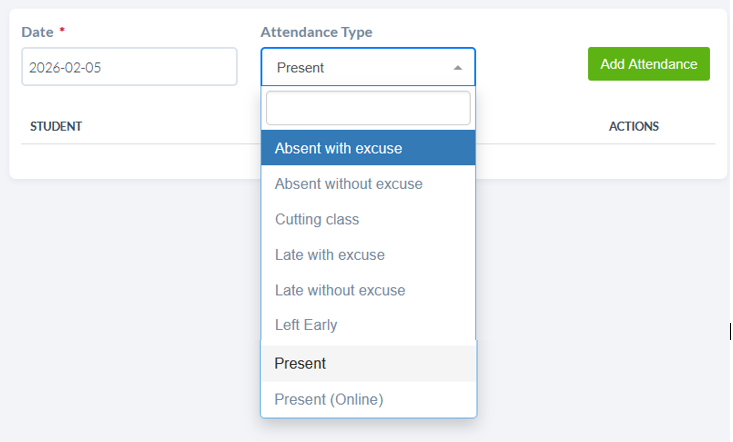Click the Attendance Type combo box
The width and height of the screenshot is (733, 442).
click(x=360, y=68)
